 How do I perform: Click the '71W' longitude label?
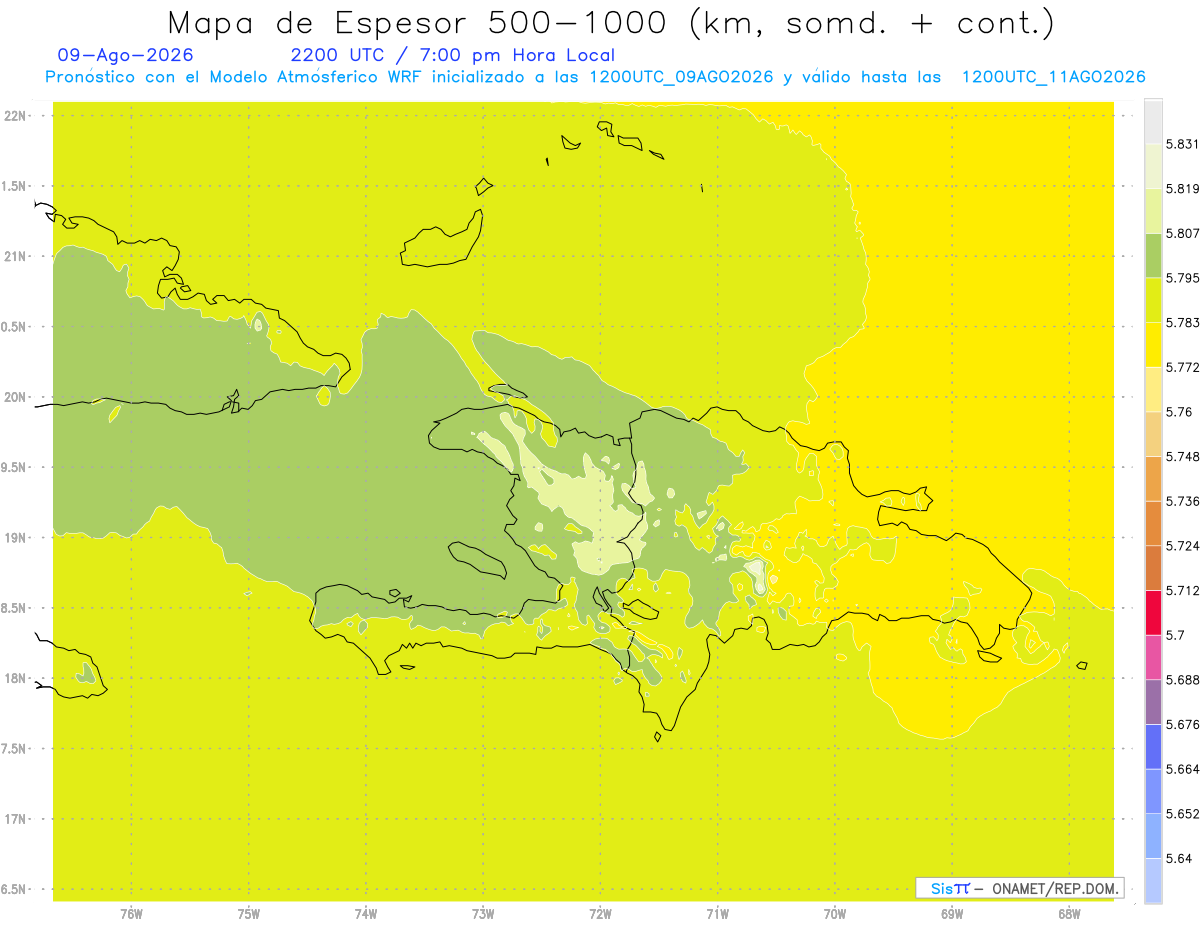[x=717, y=914]
